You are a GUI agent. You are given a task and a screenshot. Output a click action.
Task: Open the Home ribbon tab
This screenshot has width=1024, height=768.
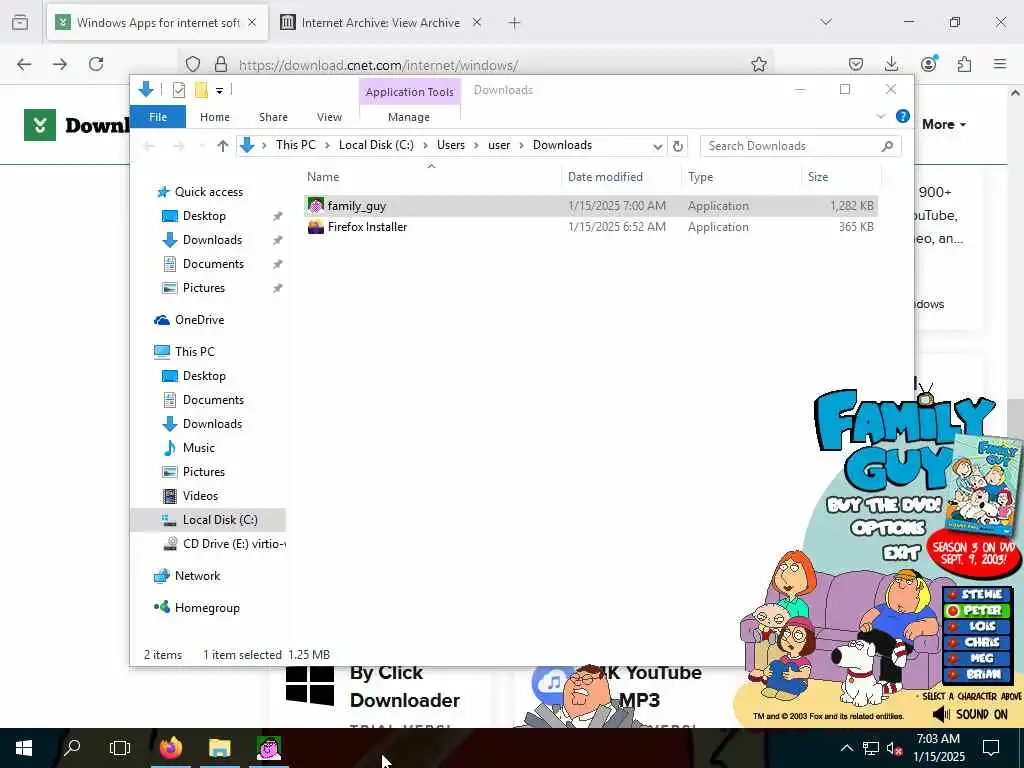click(215, 117)
